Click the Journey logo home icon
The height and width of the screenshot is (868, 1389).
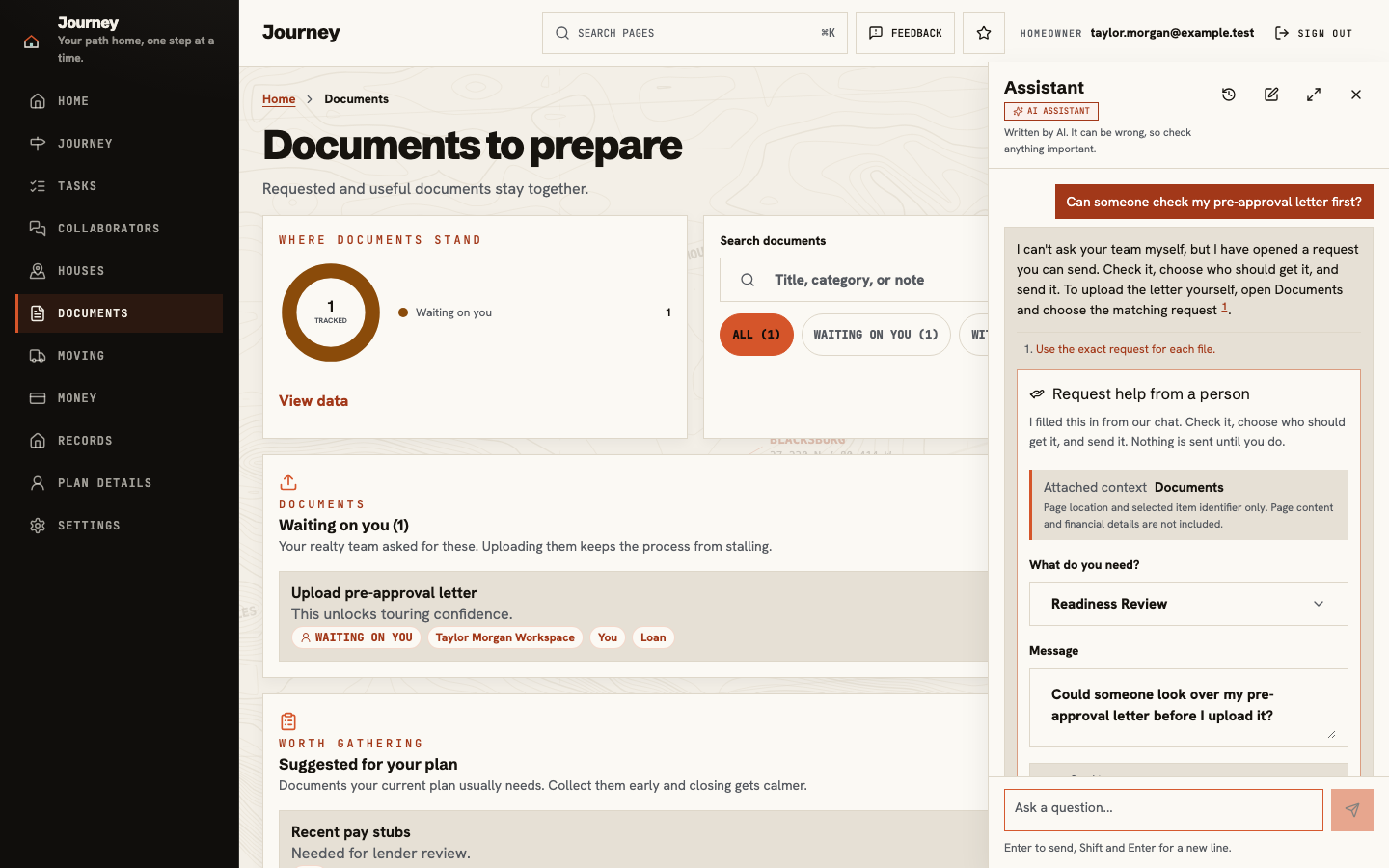(32, 41)
